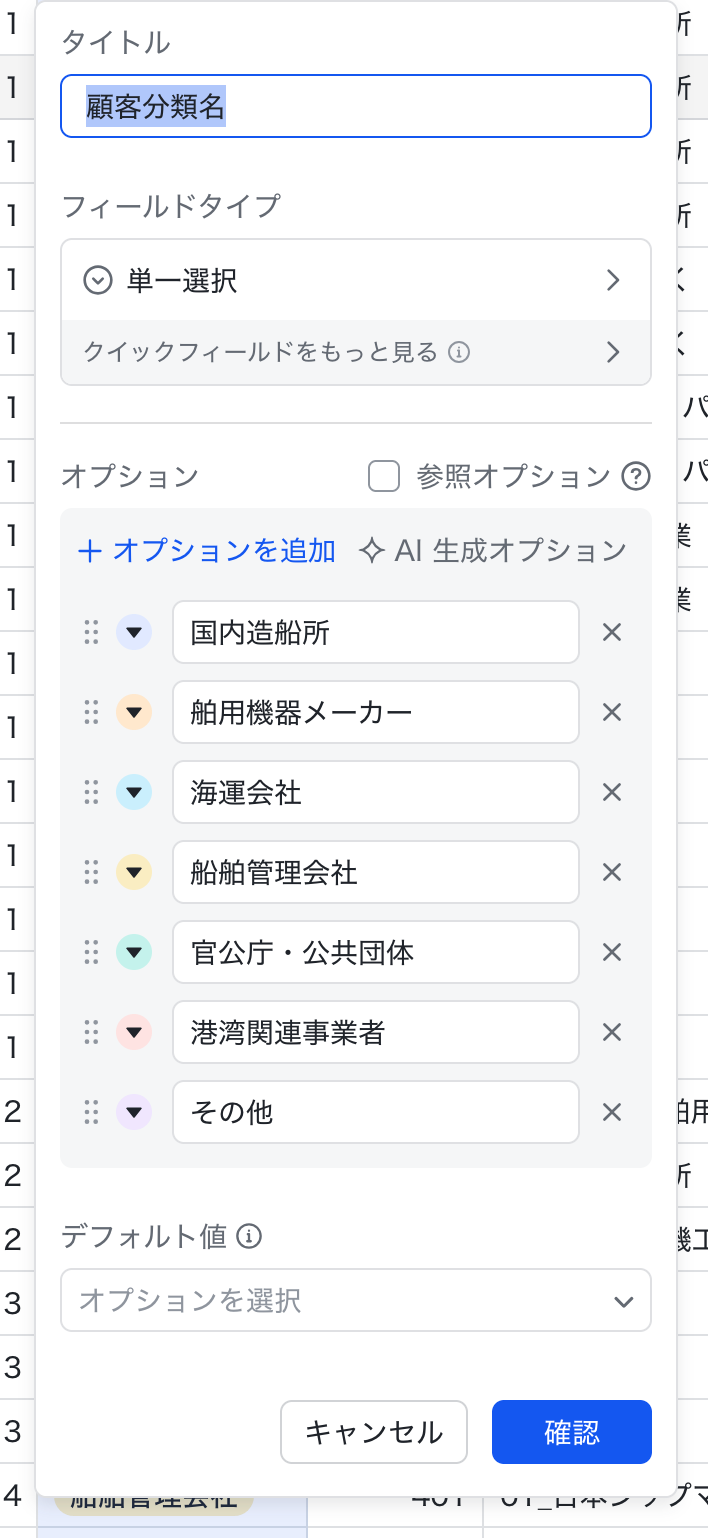708x1538 pixels.
Task: Change the color swatch of 官公庁・公共団体
Action: (134, 952)
